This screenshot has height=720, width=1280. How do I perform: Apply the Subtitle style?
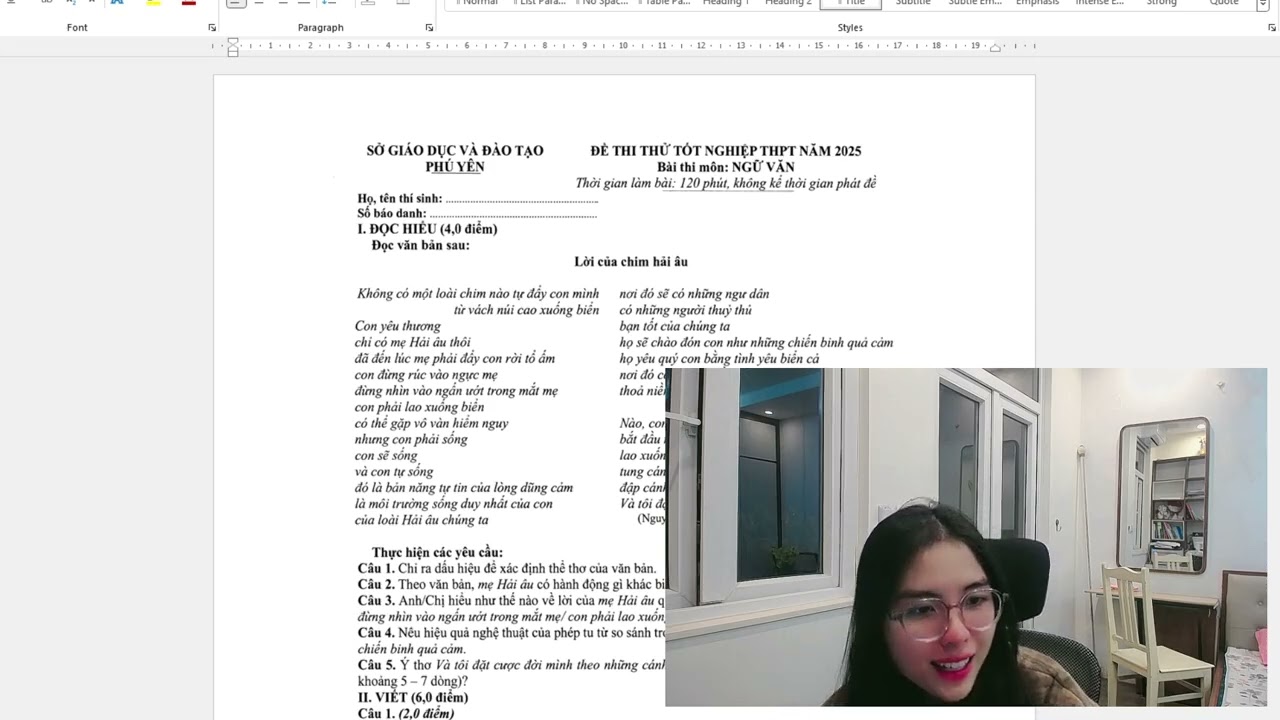click(912, 3)
